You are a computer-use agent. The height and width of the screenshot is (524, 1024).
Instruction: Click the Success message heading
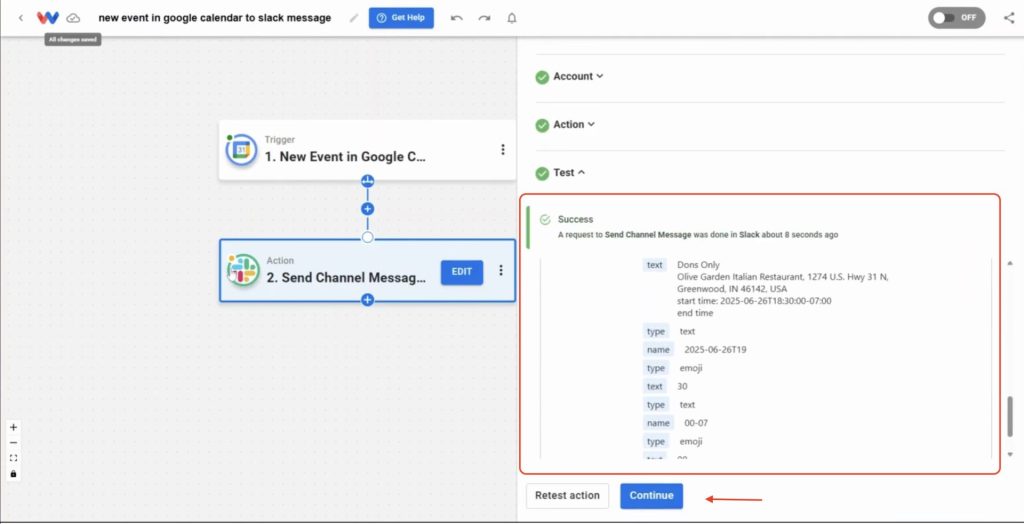coord(575,220)
